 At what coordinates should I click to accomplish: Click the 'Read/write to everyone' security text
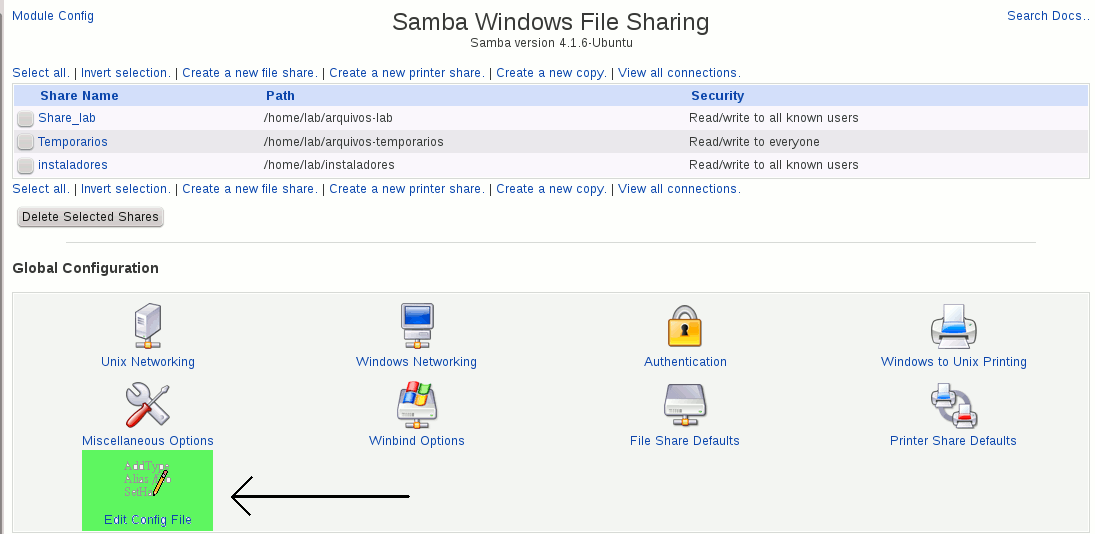(x=754, y=142)
